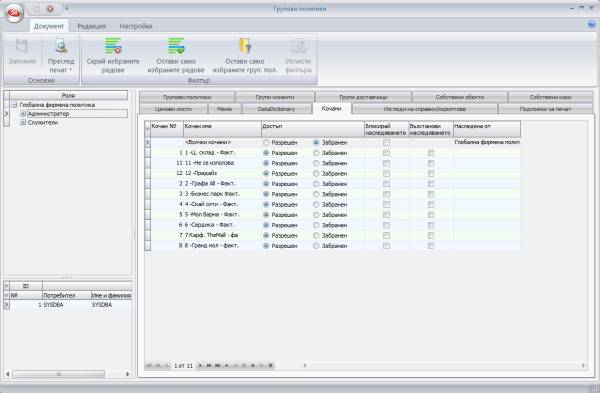Open the Групови политики tab
The width and height of the screenshot is (600, 393).
(187, 97)
